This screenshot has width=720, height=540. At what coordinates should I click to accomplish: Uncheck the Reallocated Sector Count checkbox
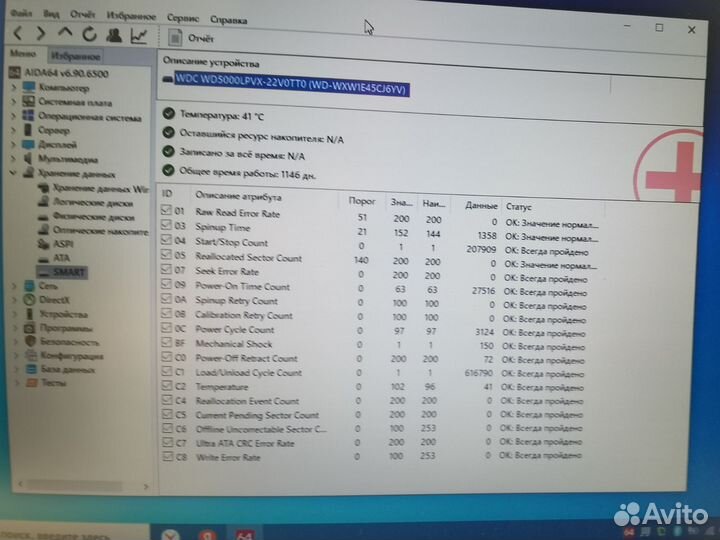tap(167, 257)
